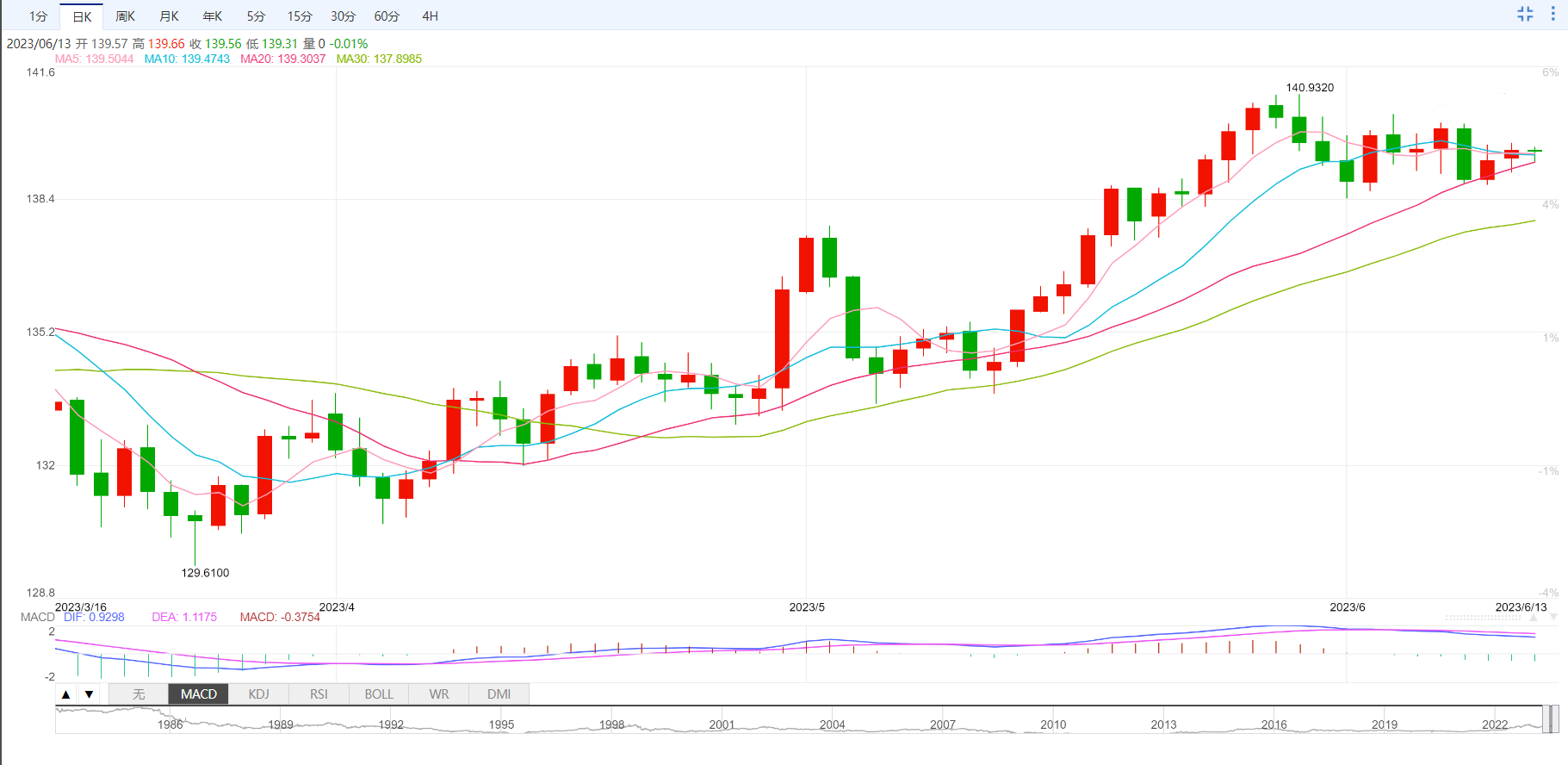Image resolution: width=1568 pixels, height=765 pixels.
Task: Select the 无 (none) indicator option
Action: click(x=139, y=694)
